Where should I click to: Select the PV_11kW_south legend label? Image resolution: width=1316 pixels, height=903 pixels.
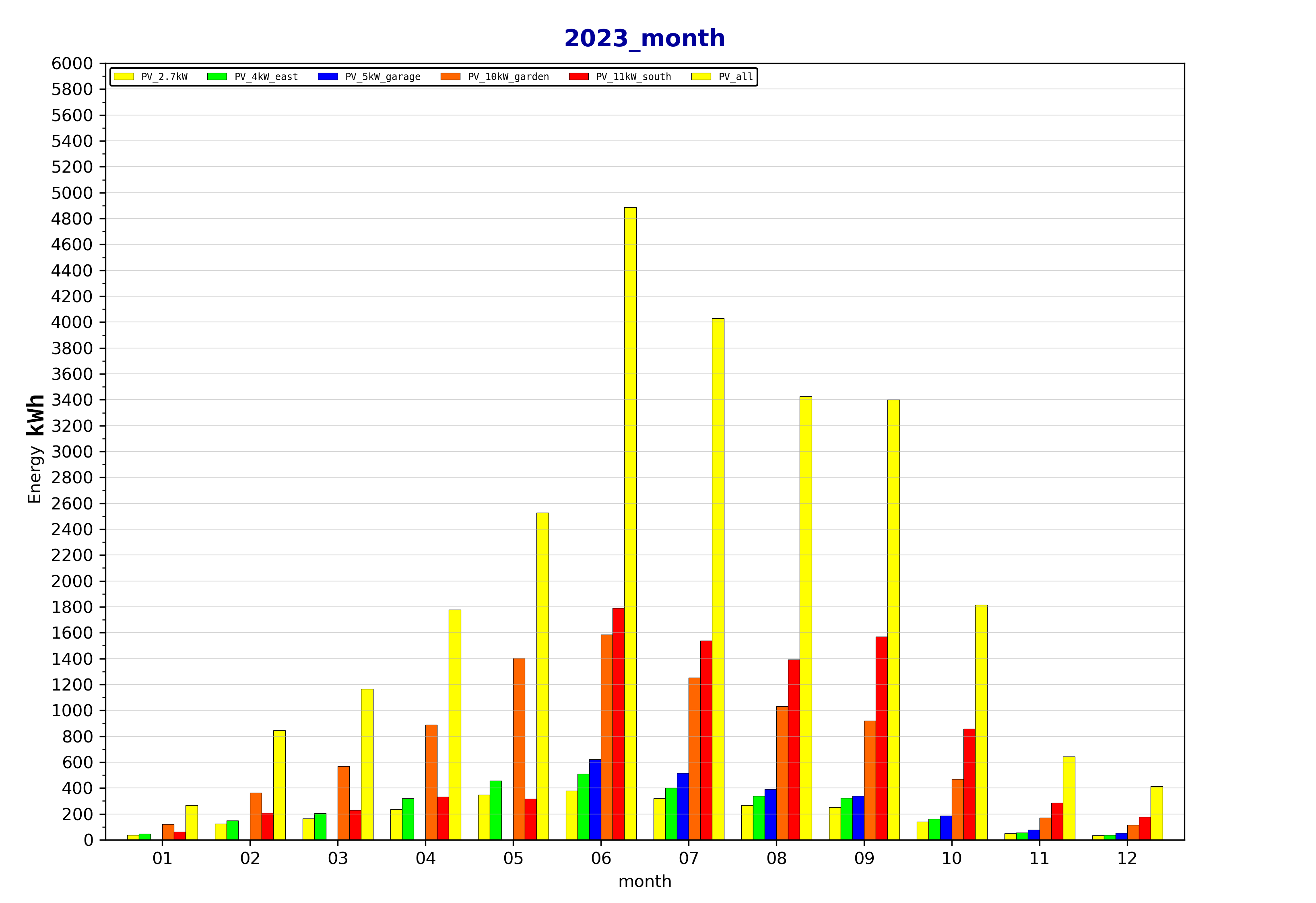pos(633,77)
